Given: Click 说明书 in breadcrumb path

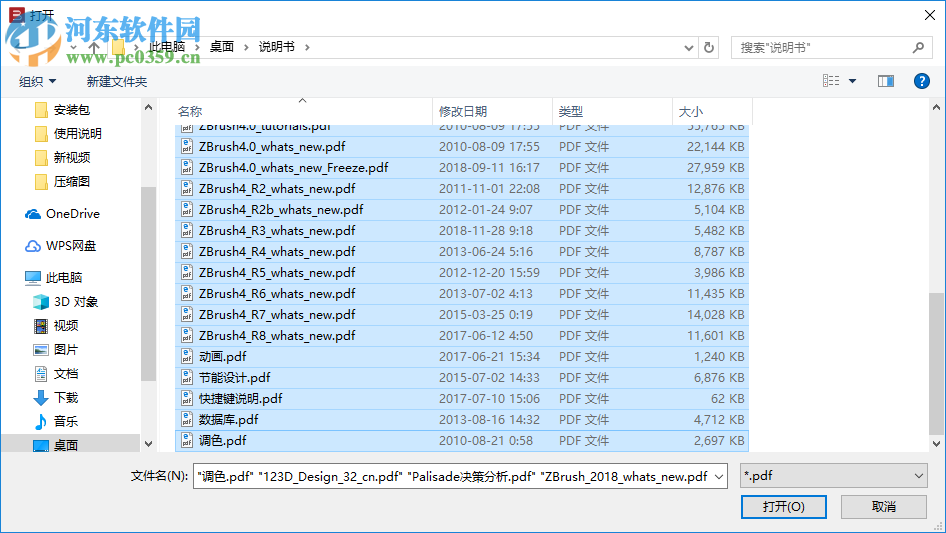Looking at the screenshot, I should [277, 47].
